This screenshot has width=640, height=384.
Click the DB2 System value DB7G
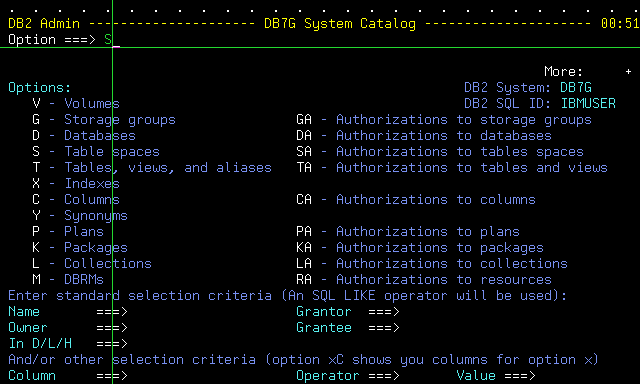(576, 87)
